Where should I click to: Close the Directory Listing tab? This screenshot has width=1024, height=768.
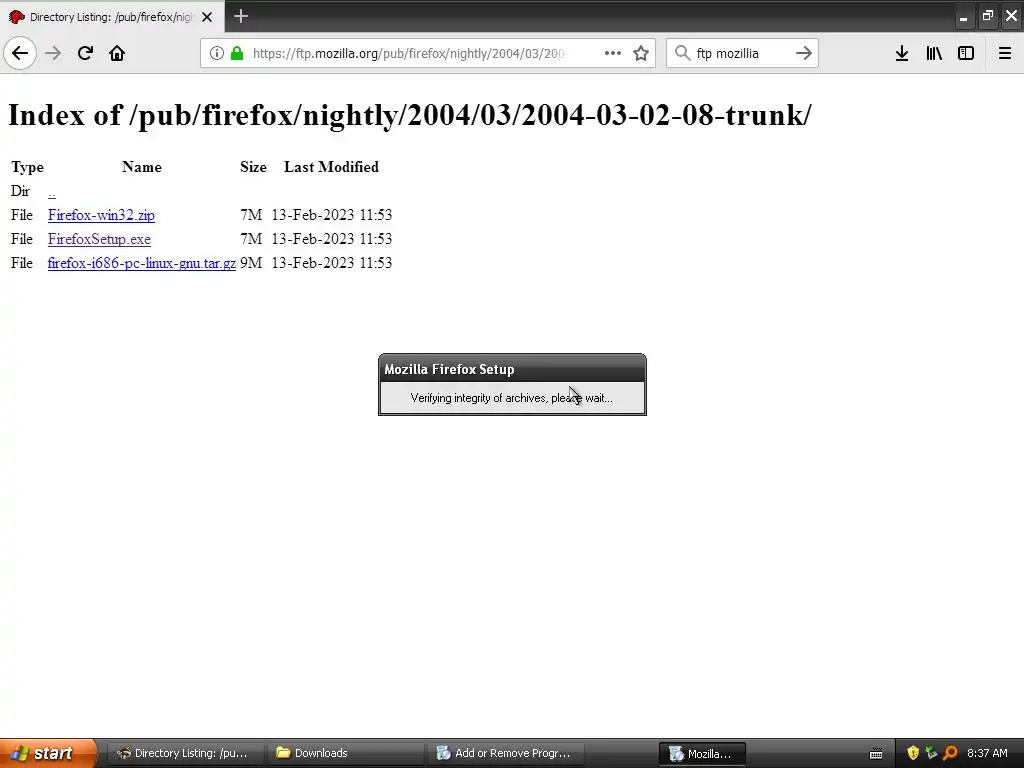[x=207, y=17]
